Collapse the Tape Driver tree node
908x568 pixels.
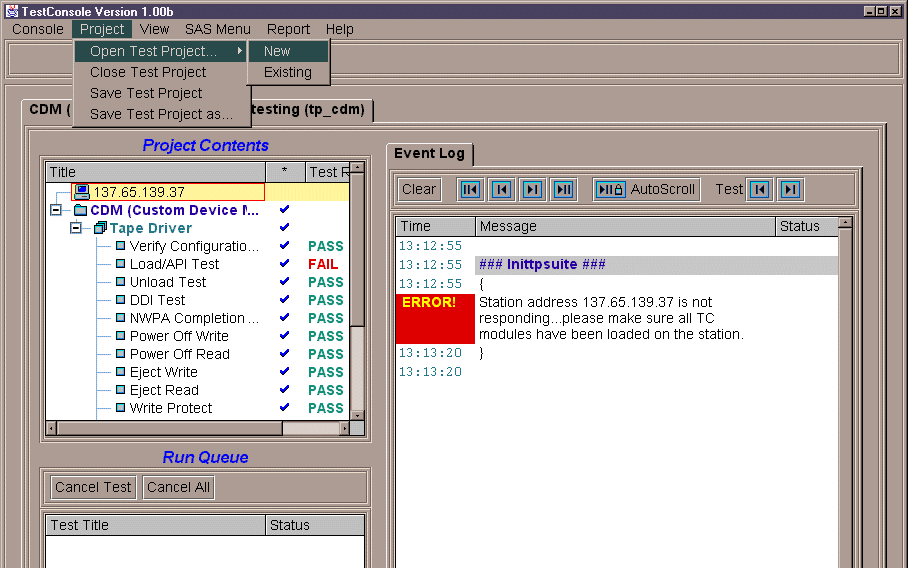point(76,228)
